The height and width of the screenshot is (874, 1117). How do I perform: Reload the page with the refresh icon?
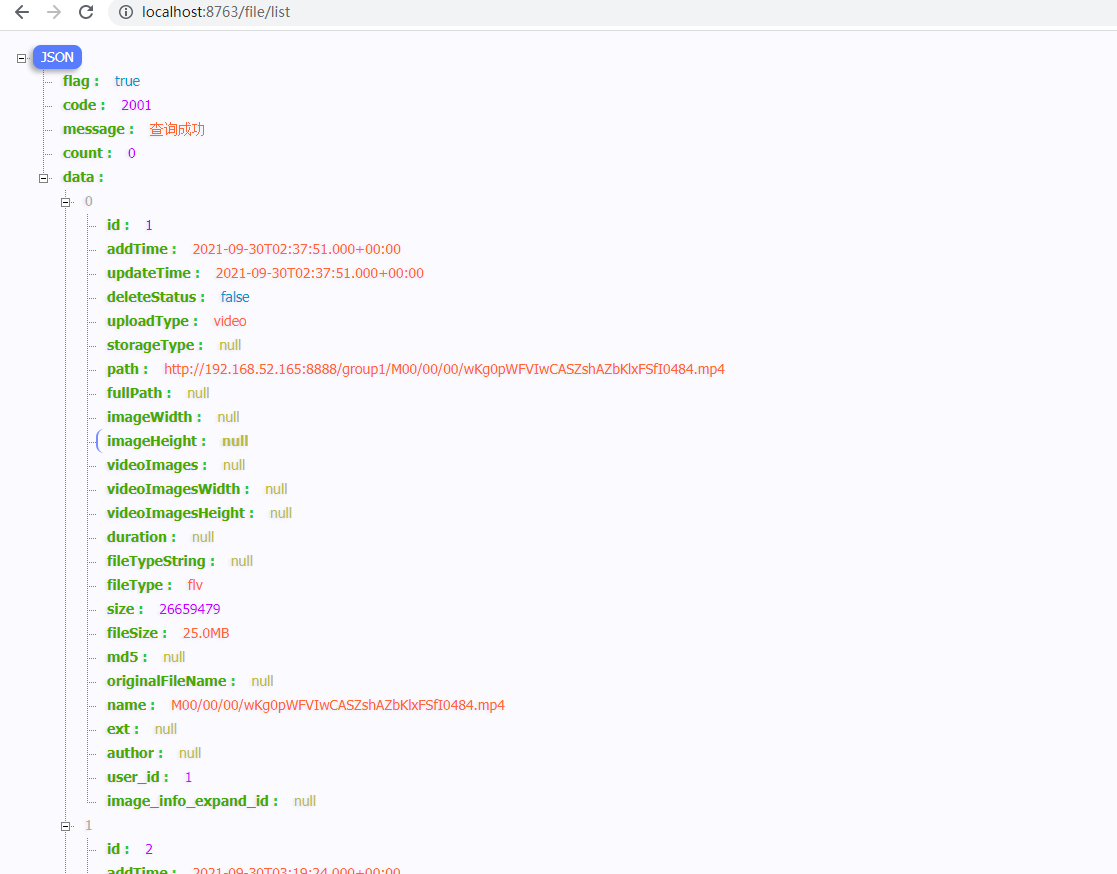coord(86,12)
